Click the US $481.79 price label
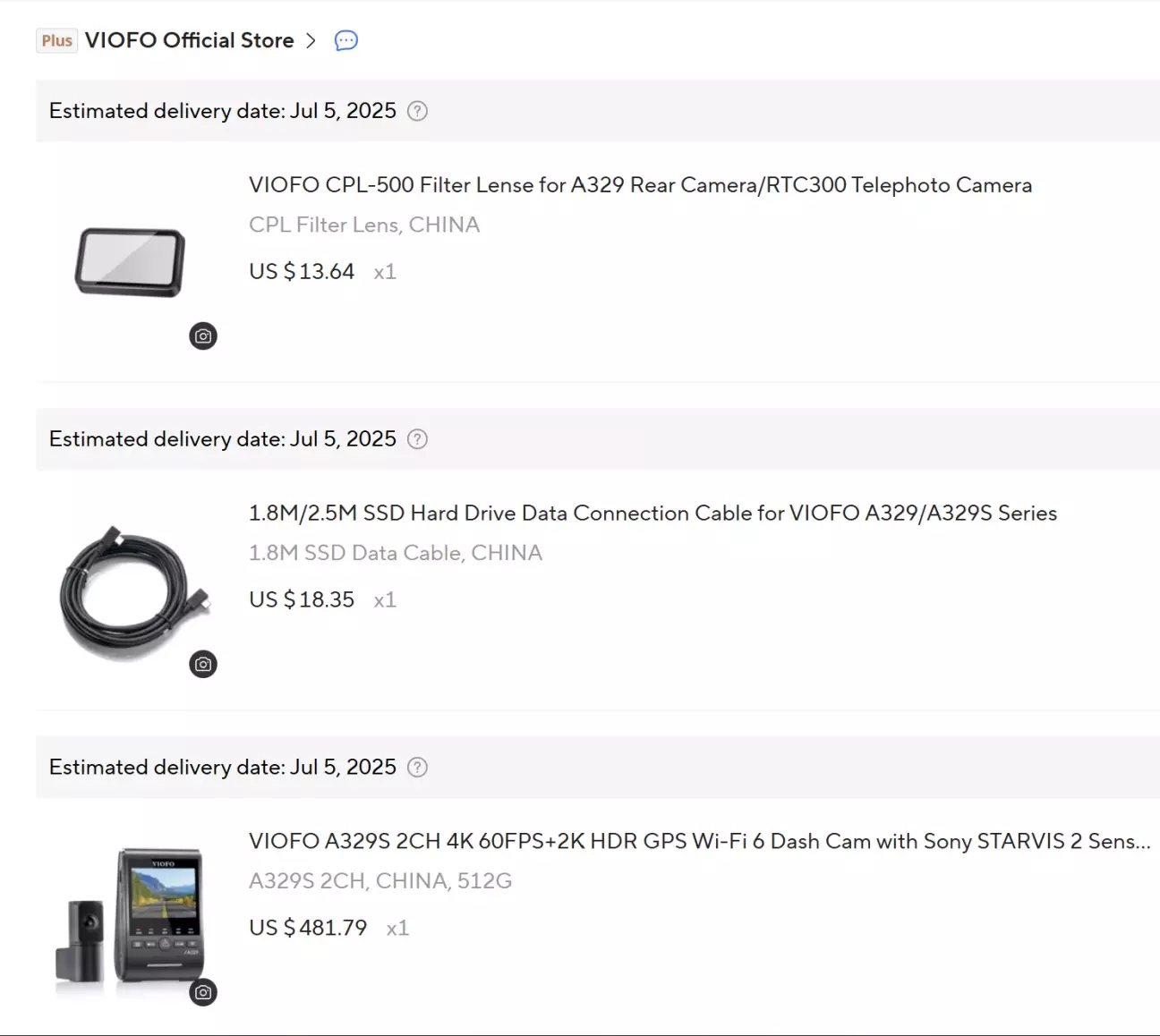This screenshot has width=1160, height=1036. click(x=308, y=928)
